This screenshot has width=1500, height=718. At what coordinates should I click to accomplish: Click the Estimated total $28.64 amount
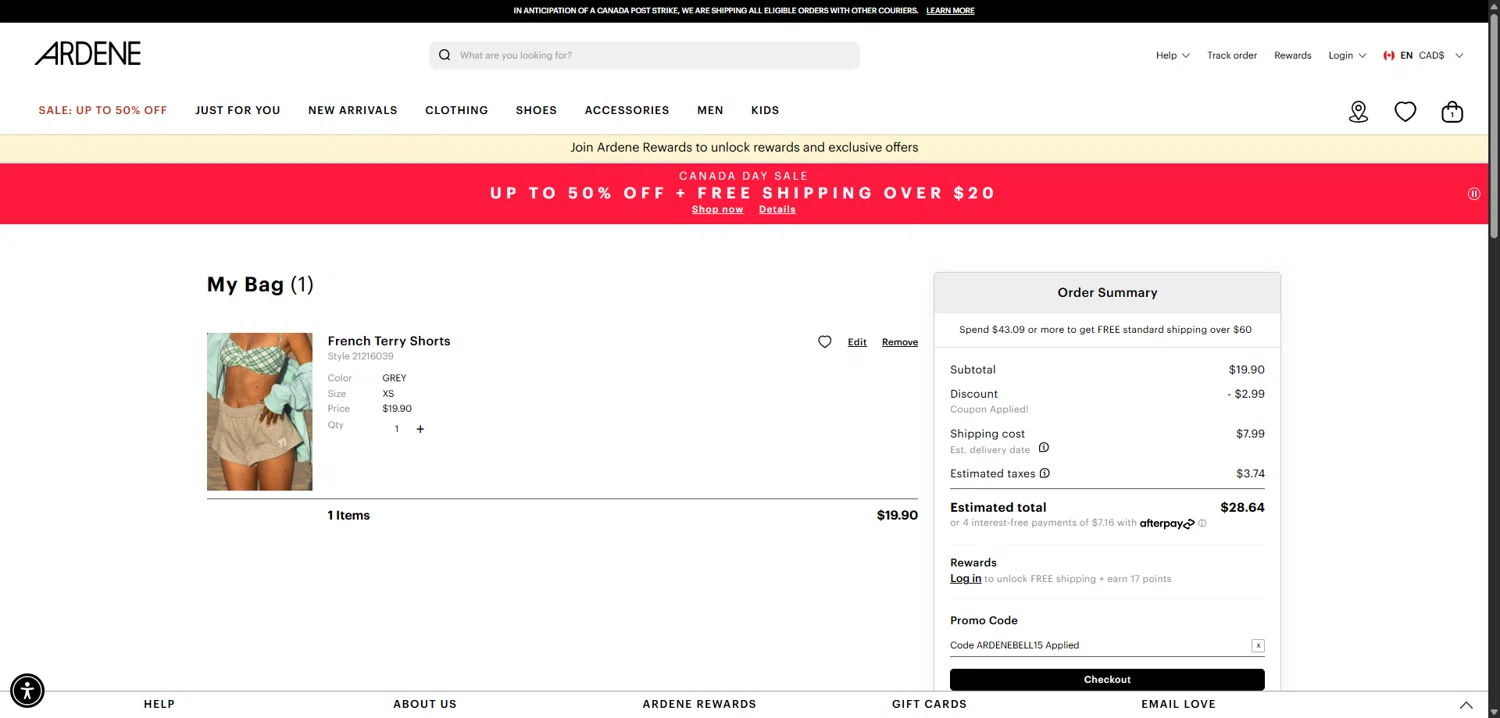[1242, 508]
